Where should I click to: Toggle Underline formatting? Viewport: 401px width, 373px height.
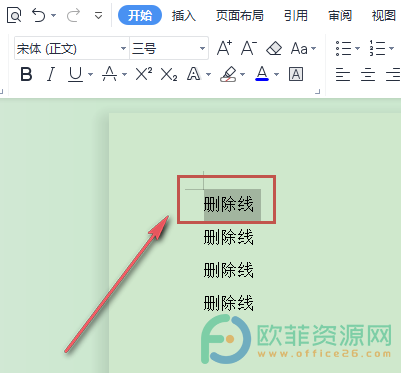coord(75,74)
